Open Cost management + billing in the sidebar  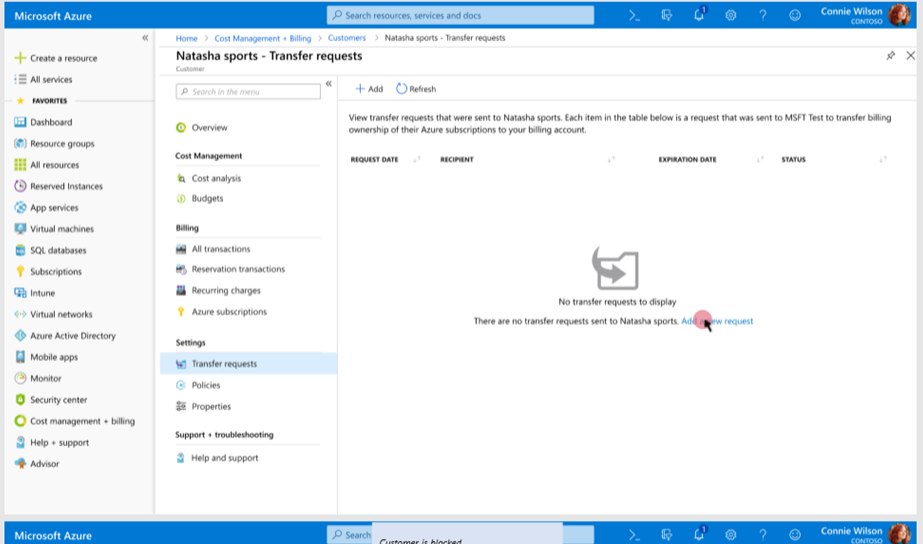click(x=75, y=421)
